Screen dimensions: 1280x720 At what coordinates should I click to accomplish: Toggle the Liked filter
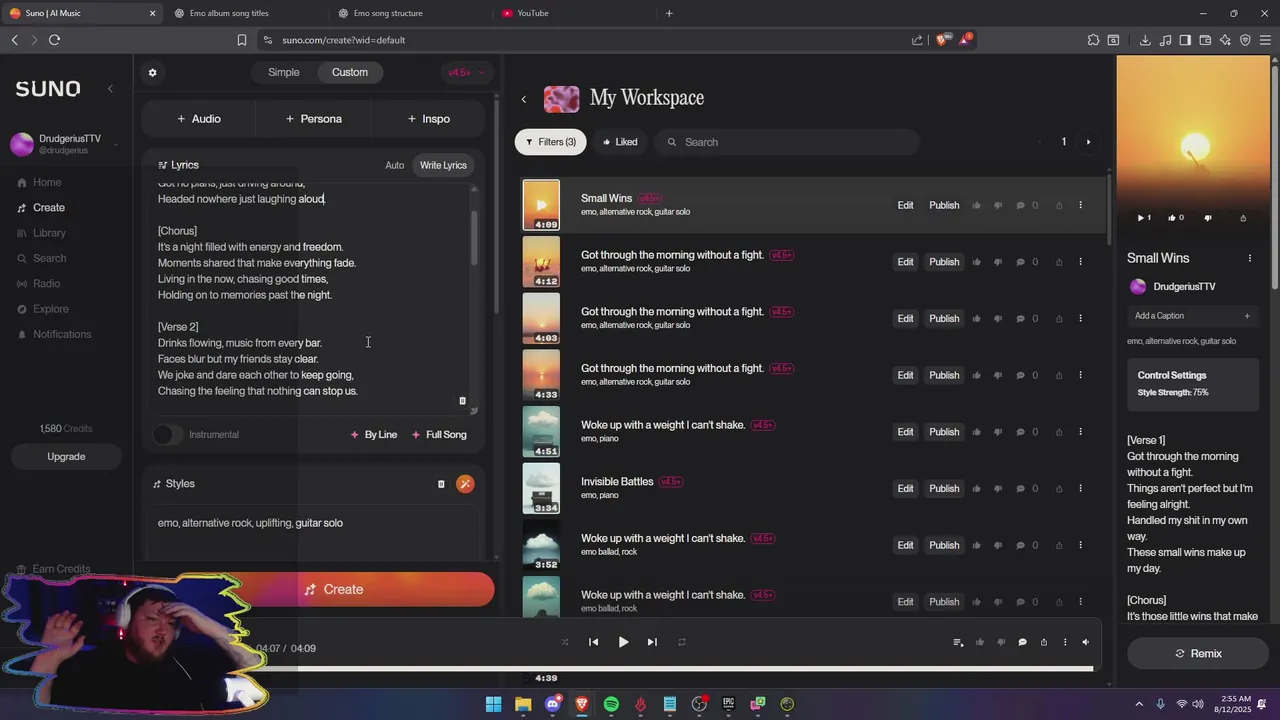click(x=620, y=142)
